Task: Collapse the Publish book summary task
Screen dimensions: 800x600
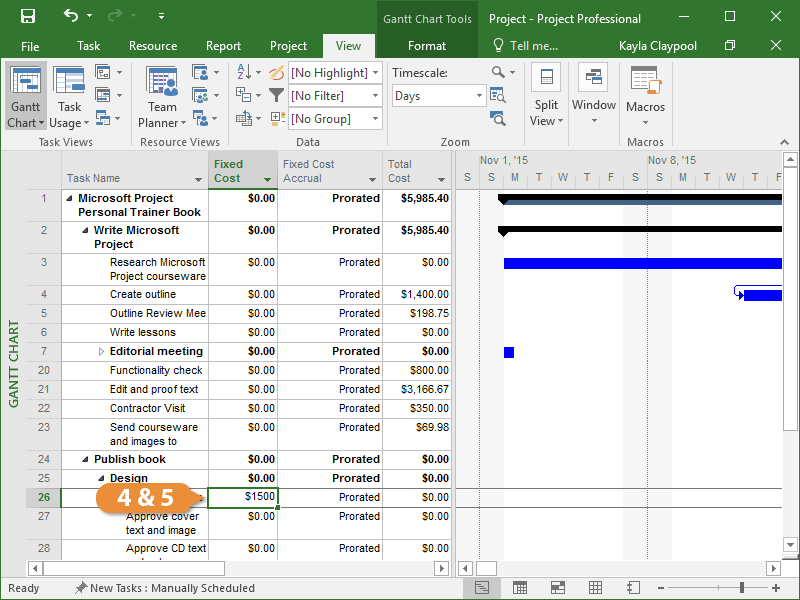Action: coord(85,460)
